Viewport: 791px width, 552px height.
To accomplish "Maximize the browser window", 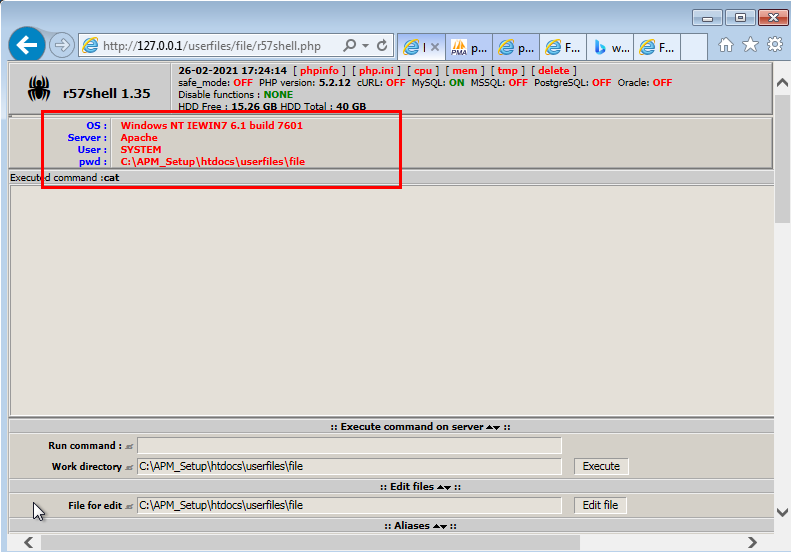I will pyautogui.click(x=740, y=18).
